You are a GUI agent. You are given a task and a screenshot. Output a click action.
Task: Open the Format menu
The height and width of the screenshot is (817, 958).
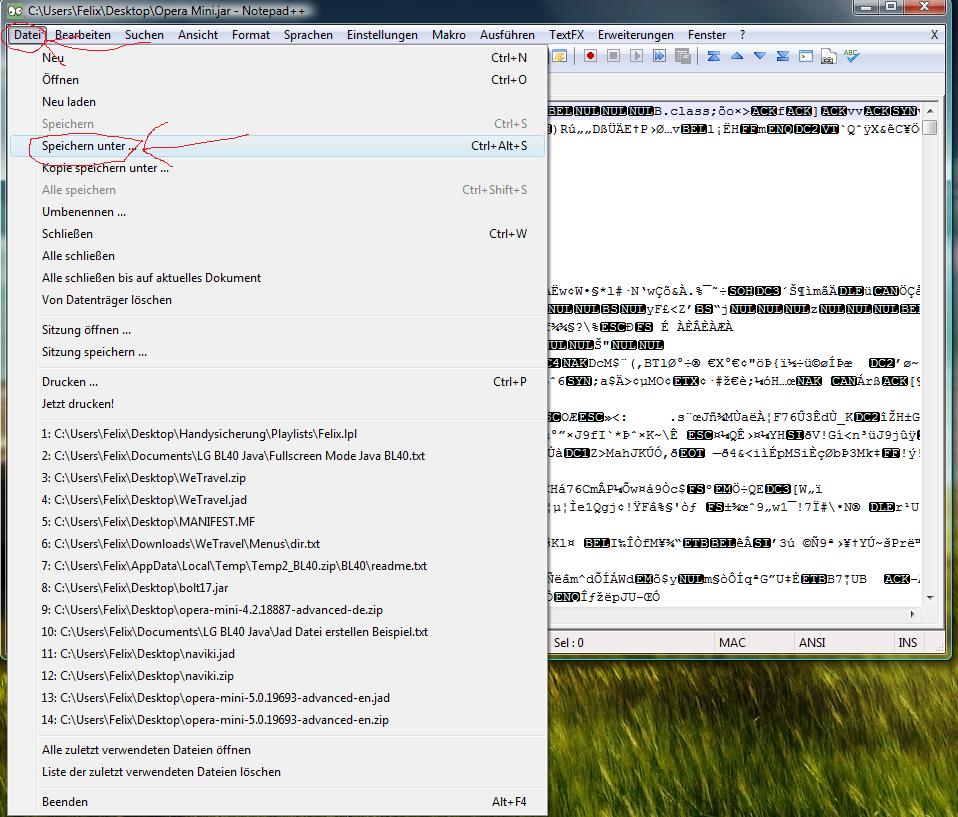pyautogui.click(x=250, y=35)
